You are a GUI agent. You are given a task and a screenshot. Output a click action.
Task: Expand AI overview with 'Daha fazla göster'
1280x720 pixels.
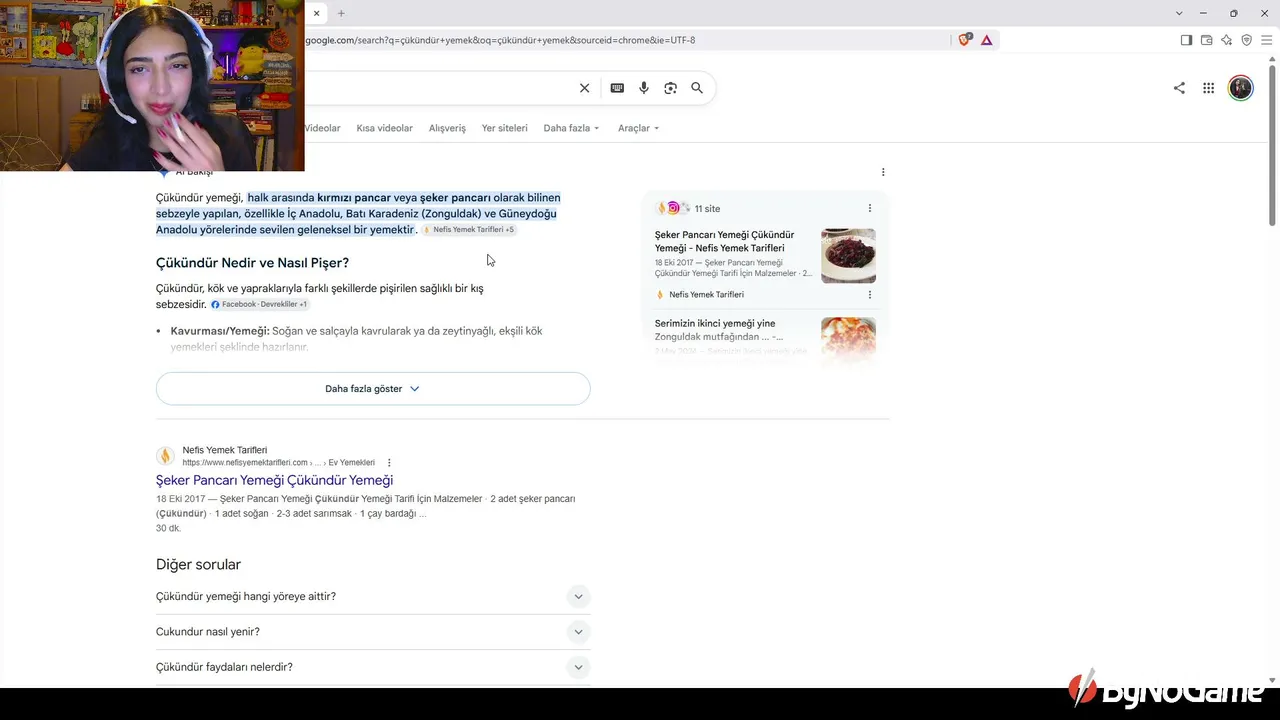pyautogui.click(x=373, y=389)
